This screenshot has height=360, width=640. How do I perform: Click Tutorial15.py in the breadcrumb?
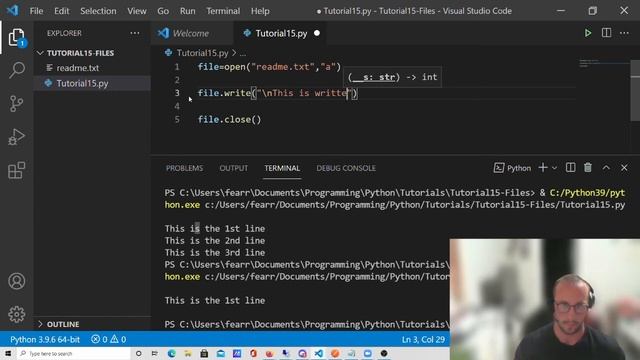tap(202, 53)
